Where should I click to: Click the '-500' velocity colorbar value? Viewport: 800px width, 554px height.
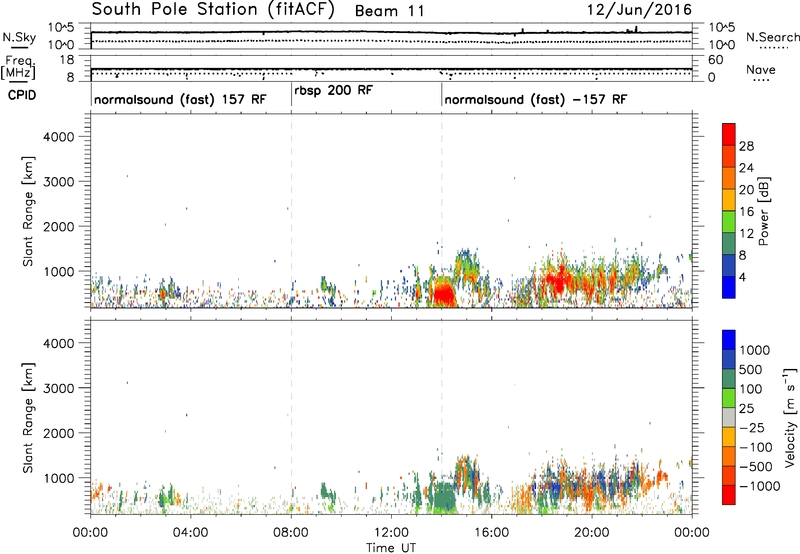click(756, 467)
